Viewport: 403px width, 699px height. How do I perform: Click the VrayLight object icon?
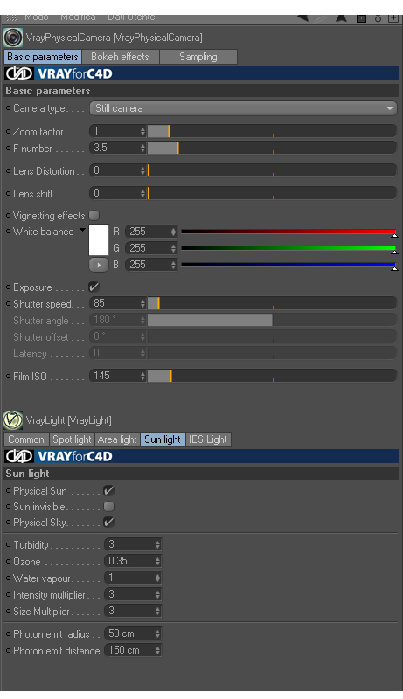(x=12, y=420)
